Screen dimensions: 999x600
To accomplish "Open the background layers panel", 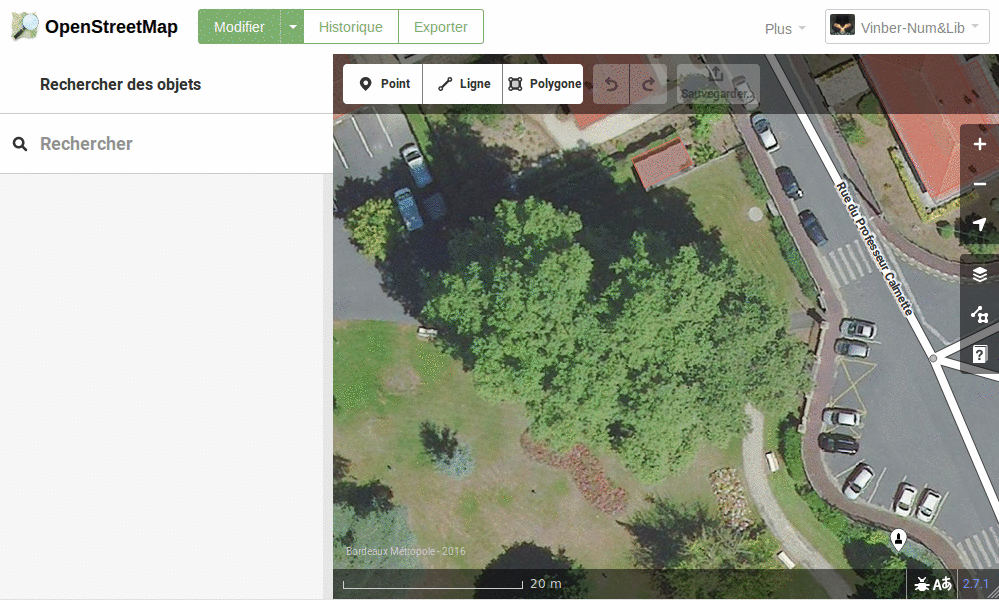I will pyautogui.click(x=980, y=275).
